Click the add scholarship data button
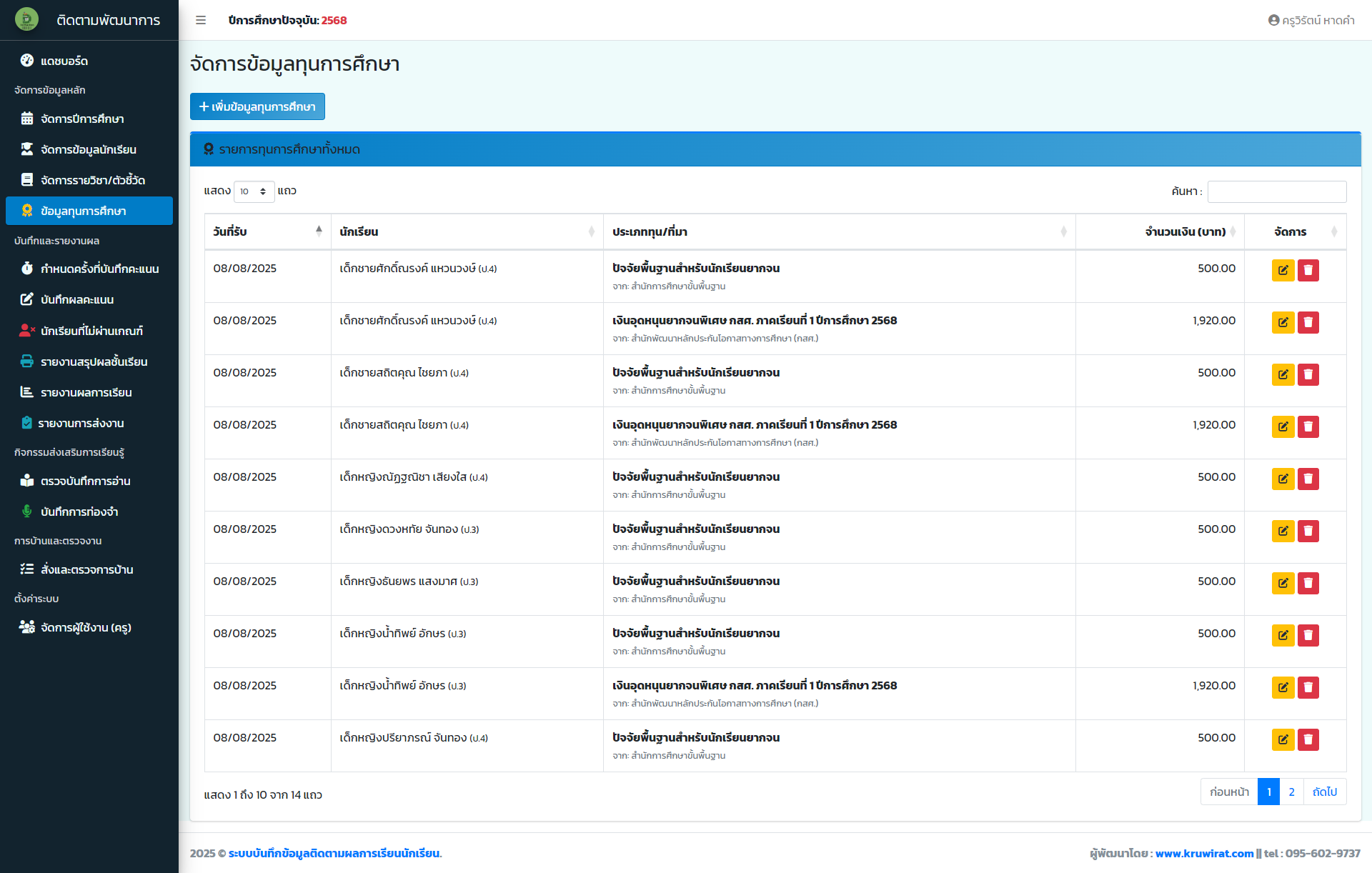 pos(257,106)
